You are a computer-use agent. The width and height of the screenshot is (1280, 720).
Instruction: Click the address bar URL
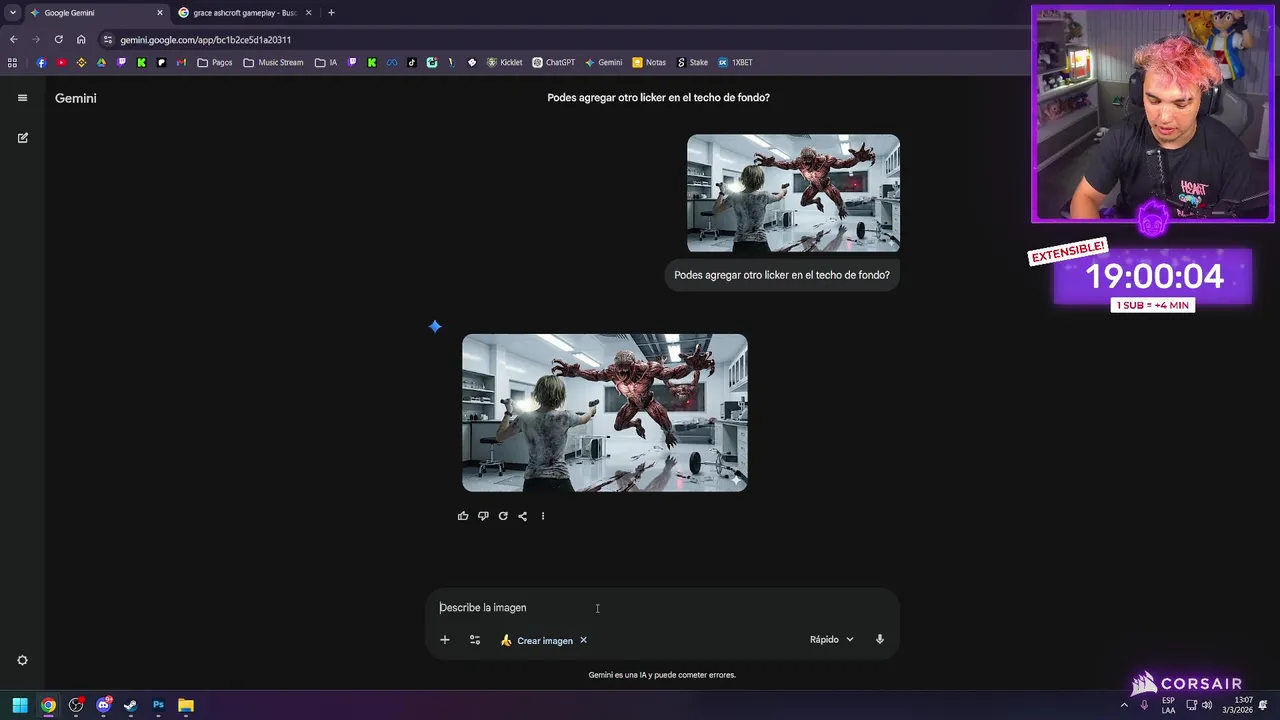click(x=206, y=40)
